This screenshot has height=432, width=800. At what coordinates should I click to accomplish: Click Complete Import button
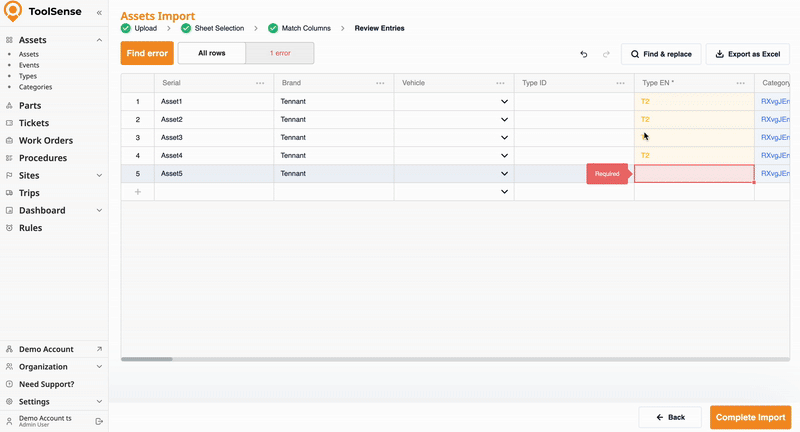click(x=751, y=417)
